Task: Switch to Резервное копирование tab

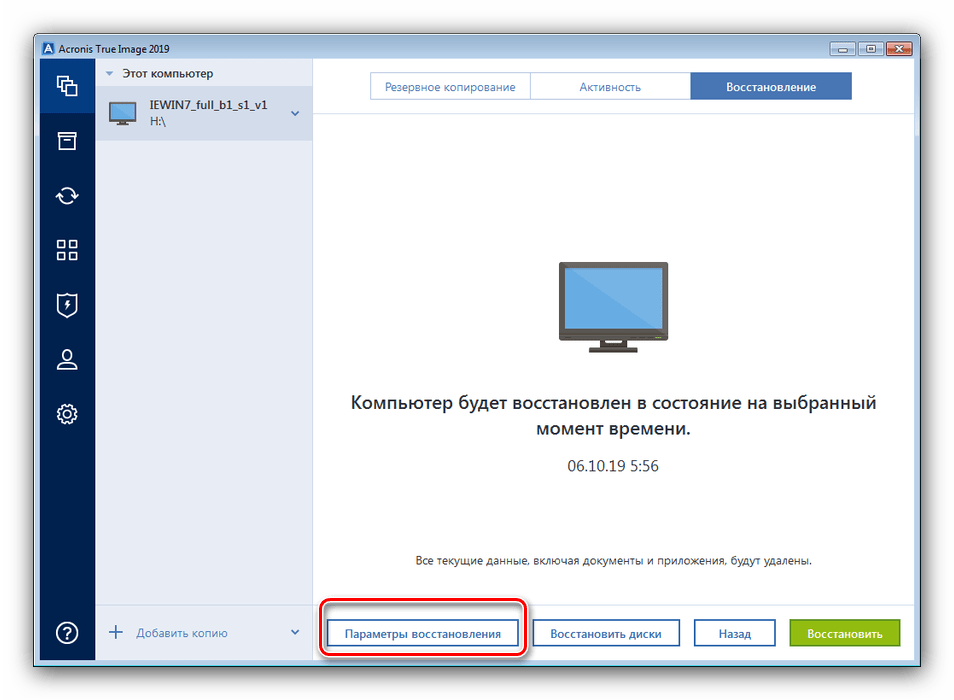Action: [450, 86]
